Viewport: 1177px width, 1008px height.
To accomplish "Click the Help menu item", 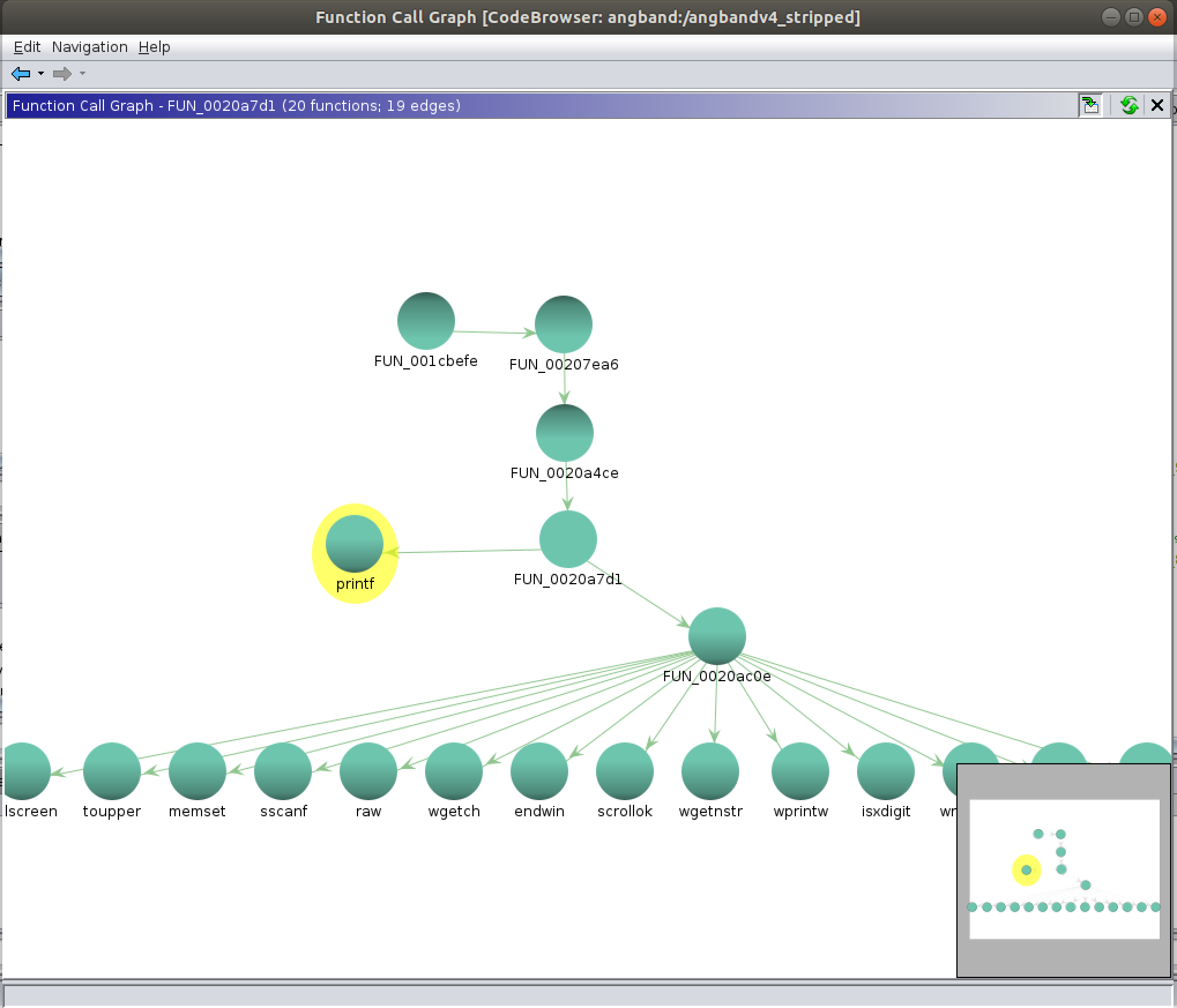I will tap(155, 46).
